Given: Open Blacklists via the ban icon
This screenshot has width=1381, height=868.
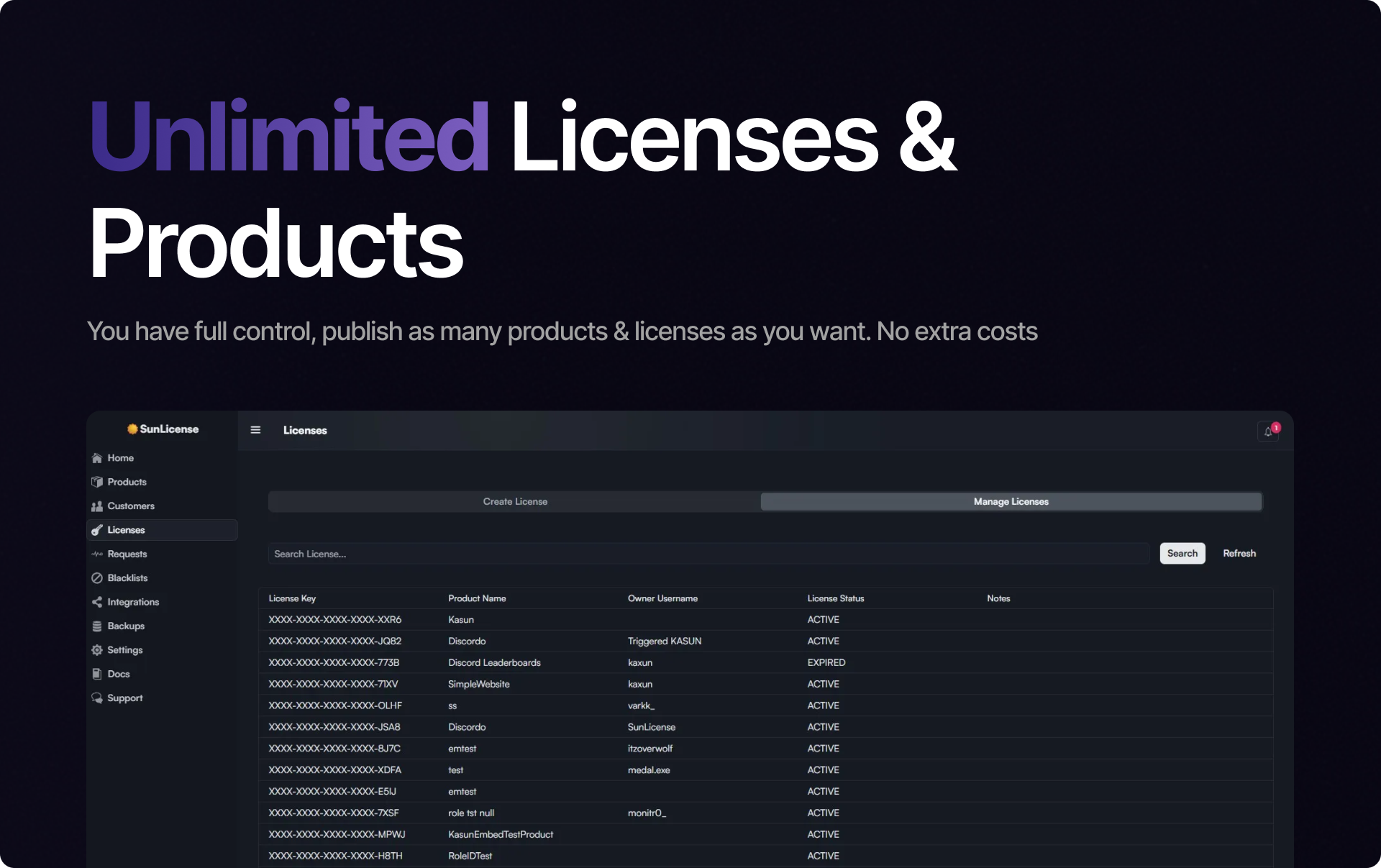Looking at the screenshot, I should 97,578.
